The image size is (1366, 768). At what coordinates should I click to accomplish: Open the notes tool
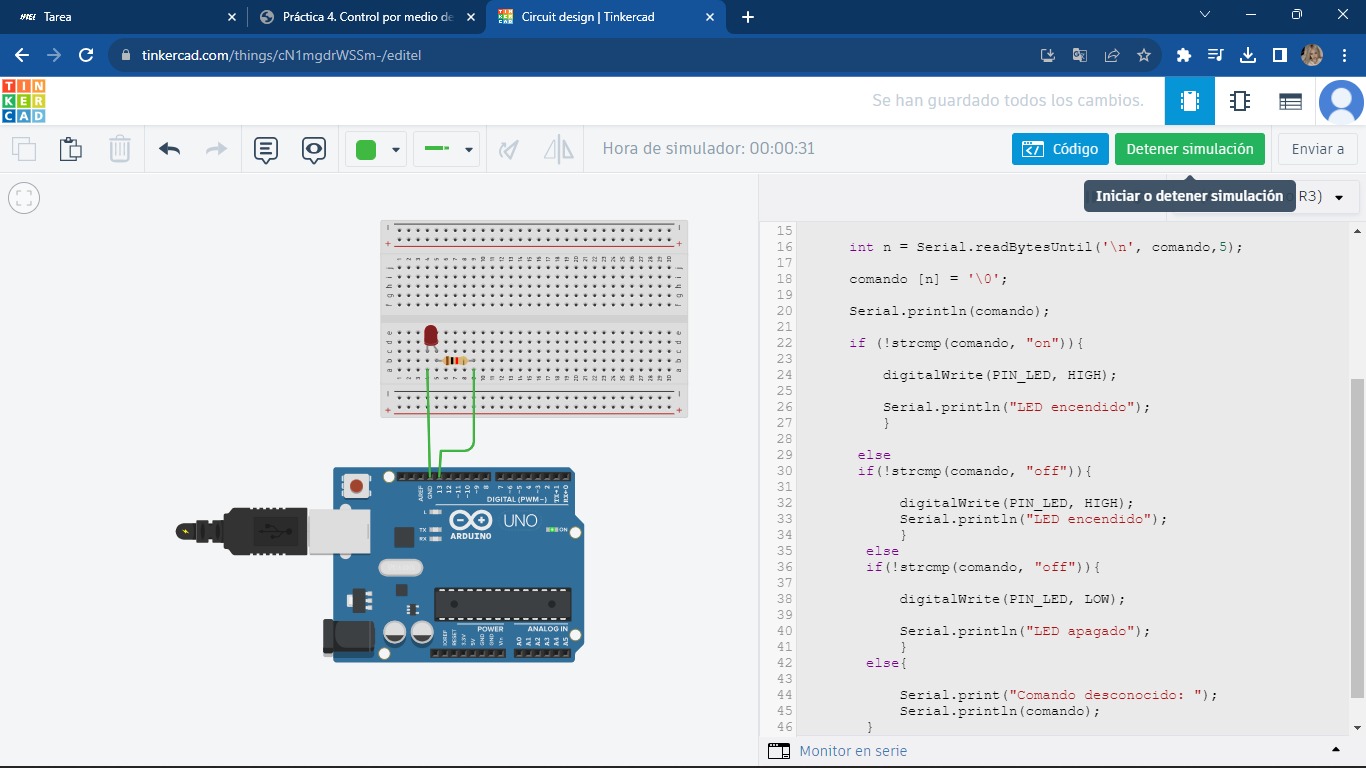(x=265, y=149)
